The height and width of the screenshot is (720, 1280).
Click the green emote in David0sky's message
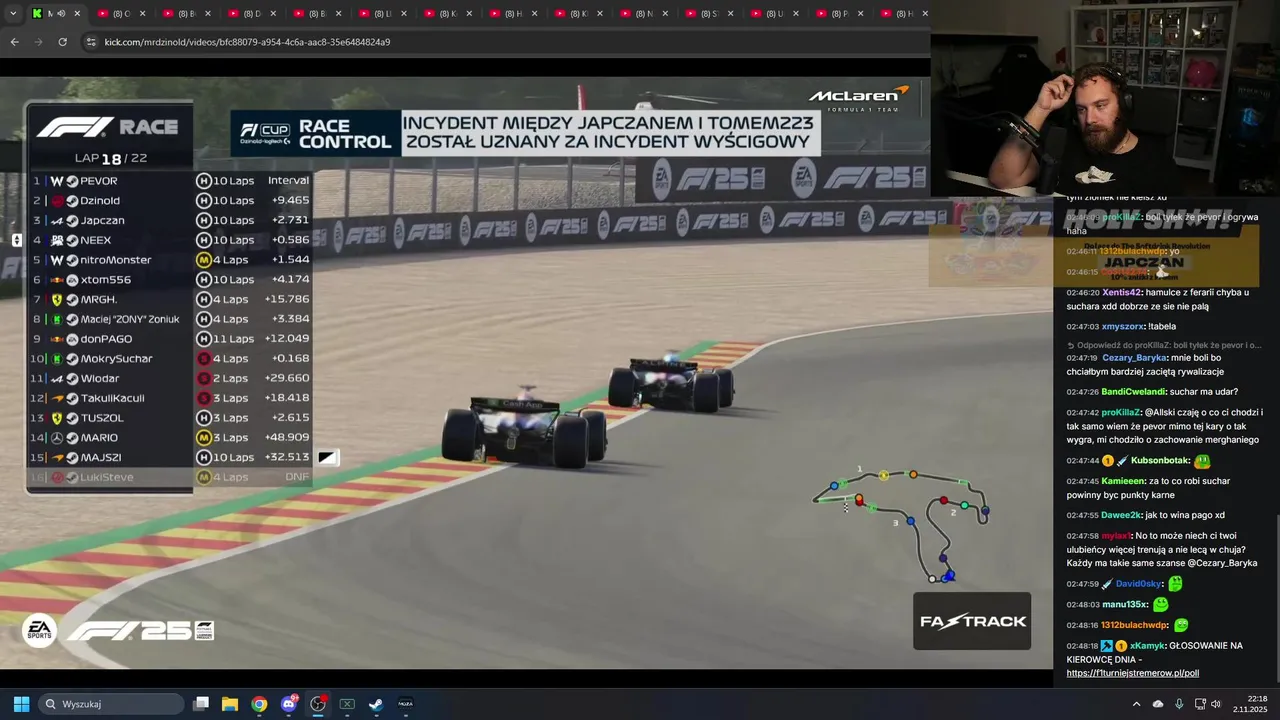point(1175,583)
